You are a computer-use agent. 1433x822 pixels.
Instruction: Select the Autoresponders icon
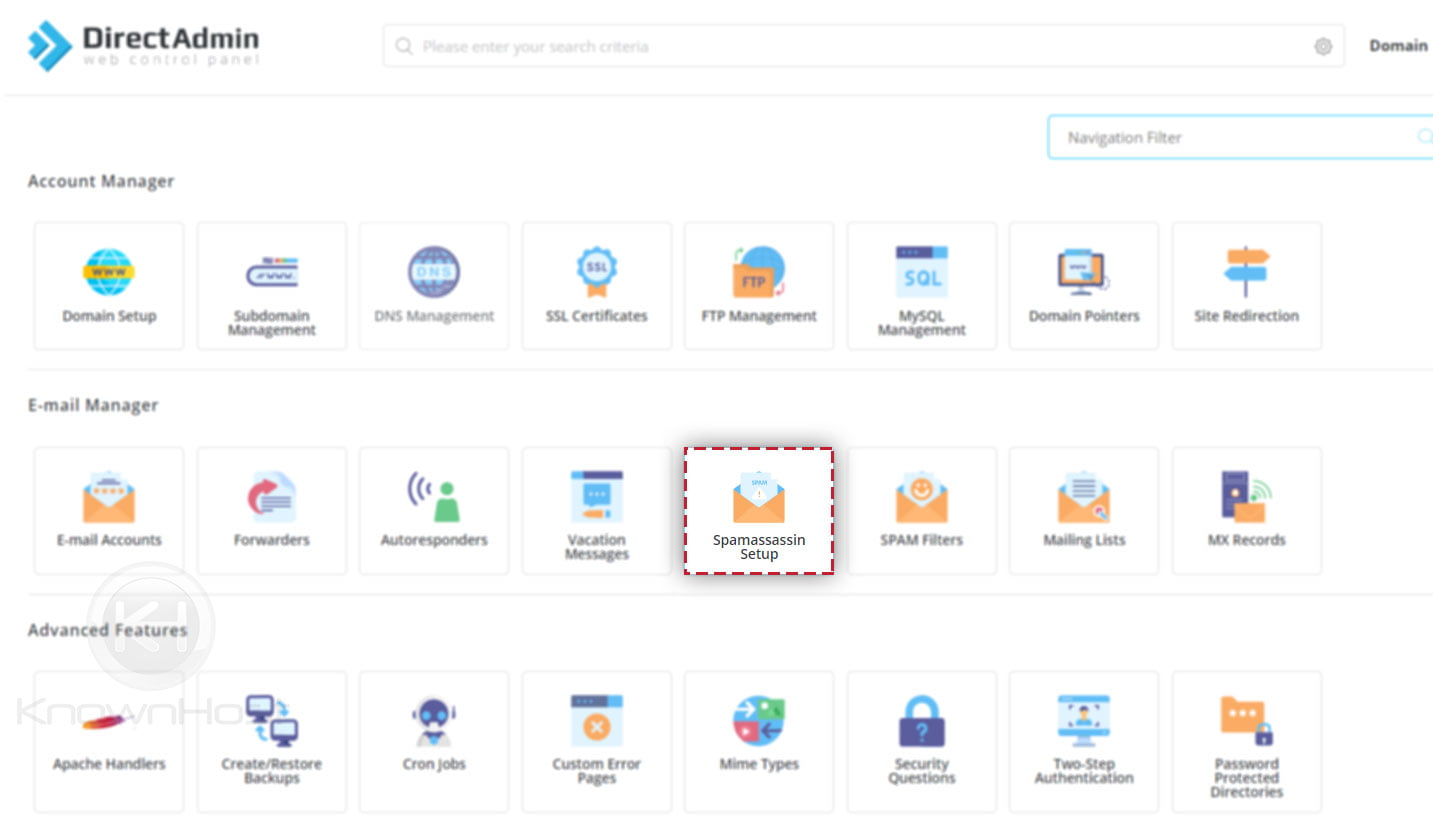(x=433, y=510)
